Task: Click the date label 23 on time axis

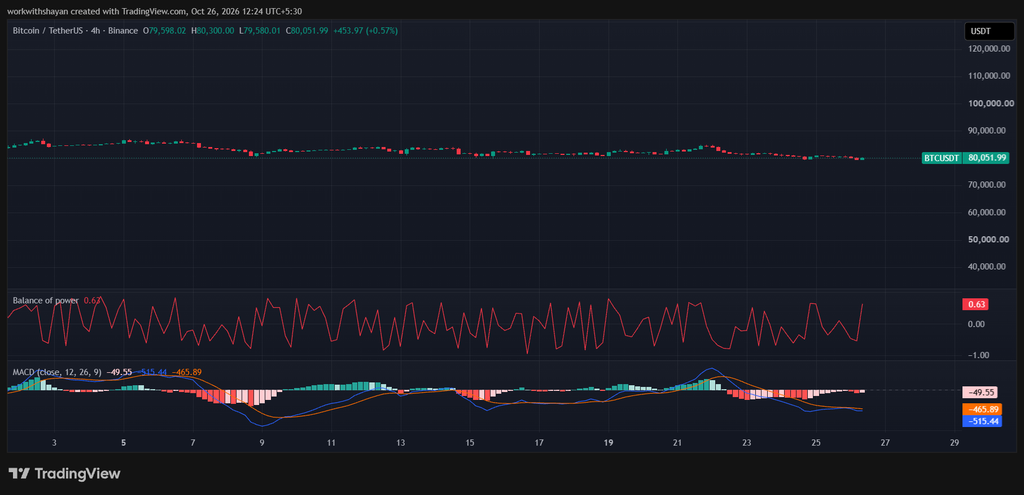Action: tap(746, 443)
